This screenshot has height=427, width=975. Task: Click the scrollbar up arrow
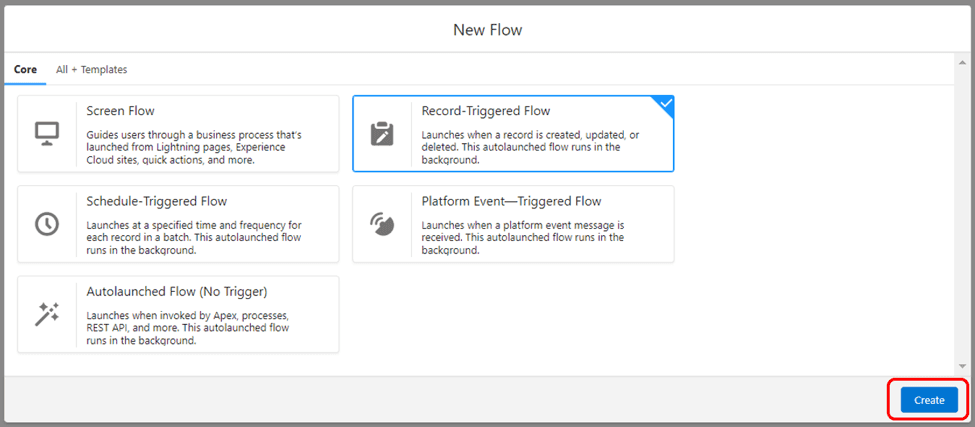(x=963, y=63)
